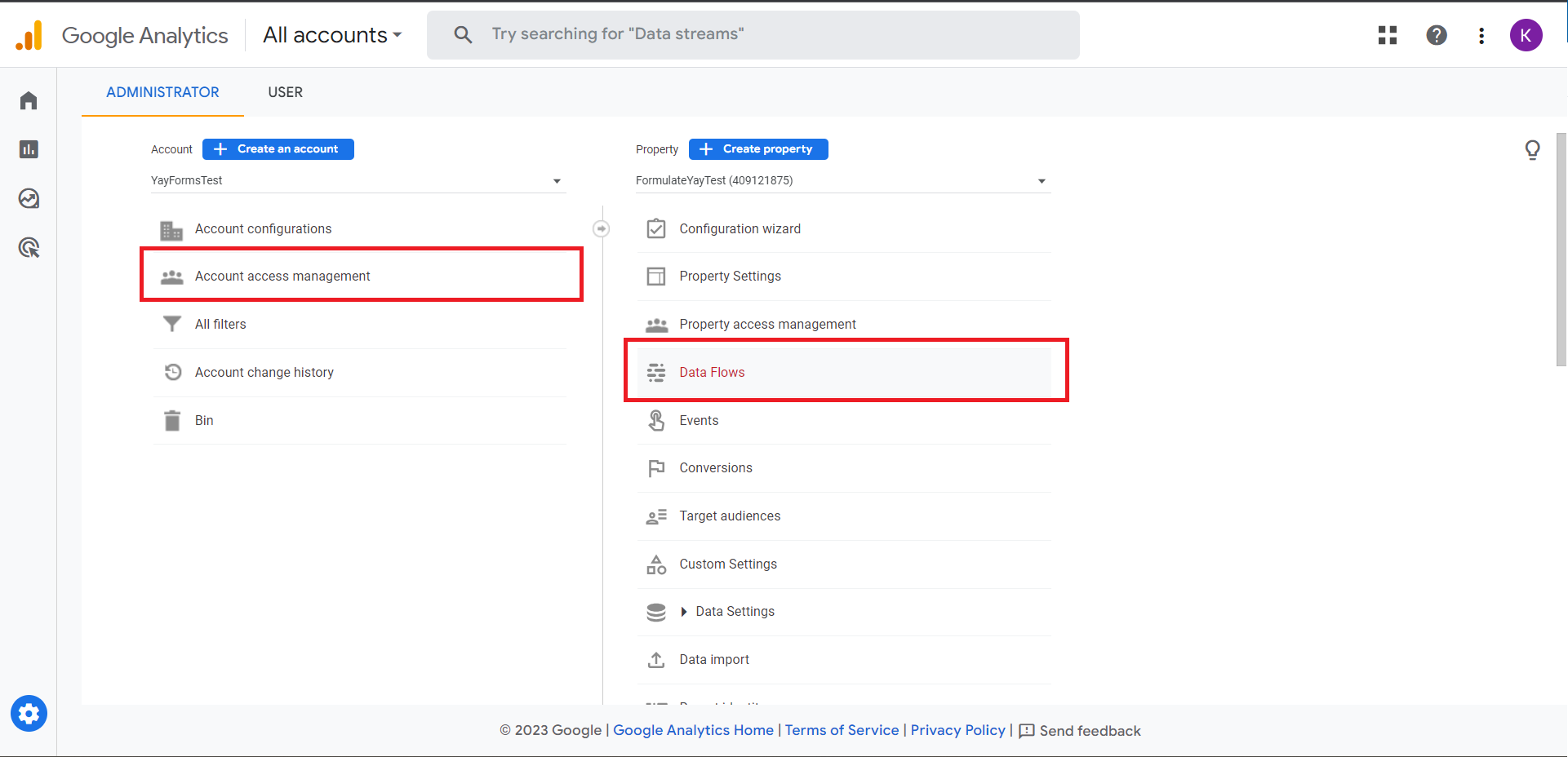Viewport: 1568px width, 757px height.
Task: Click the Help question mark icon
Action: point(1436,35)
